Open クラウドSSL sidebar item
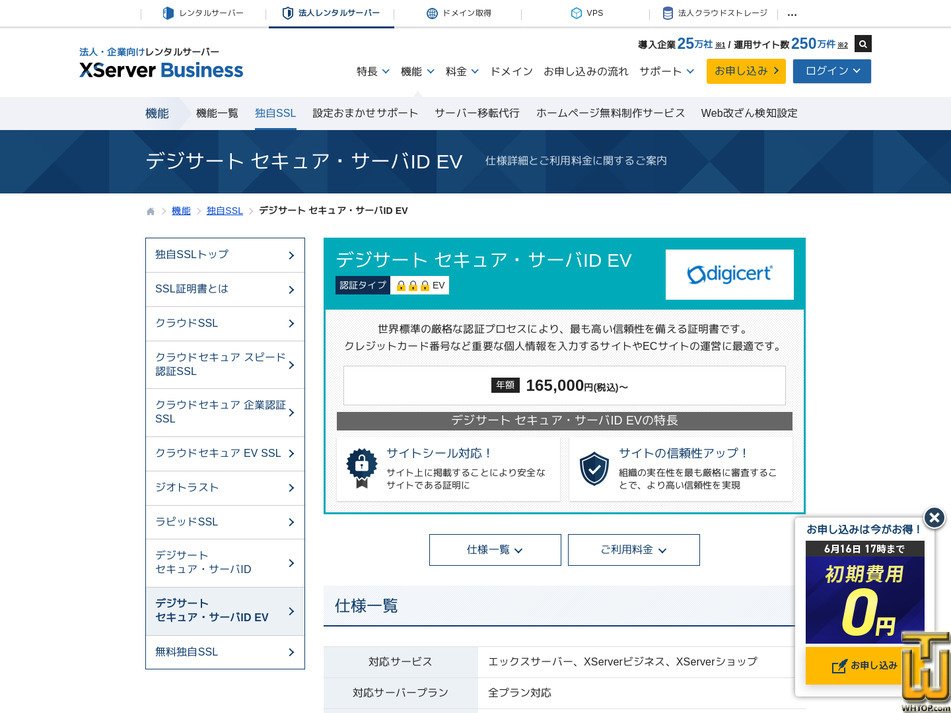The height and width of the screenshot is (713, 951). (x=225, y=324)
